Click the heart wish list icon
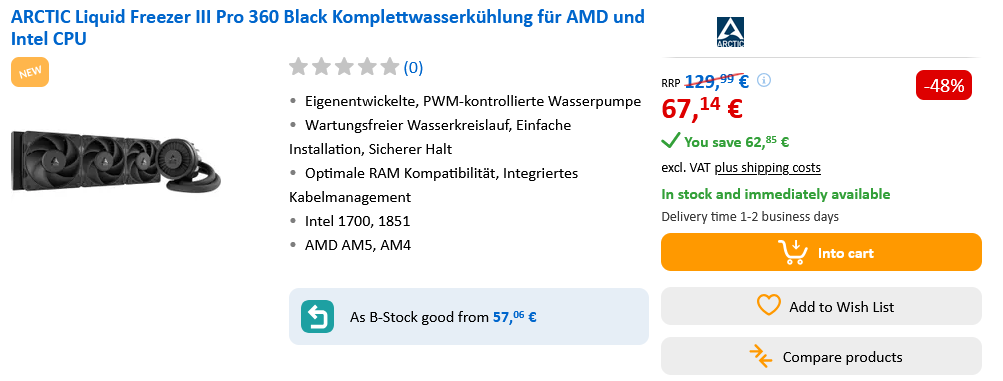Image resolution: width=1003 pixels, height=381 pixels. pos(768,305)
